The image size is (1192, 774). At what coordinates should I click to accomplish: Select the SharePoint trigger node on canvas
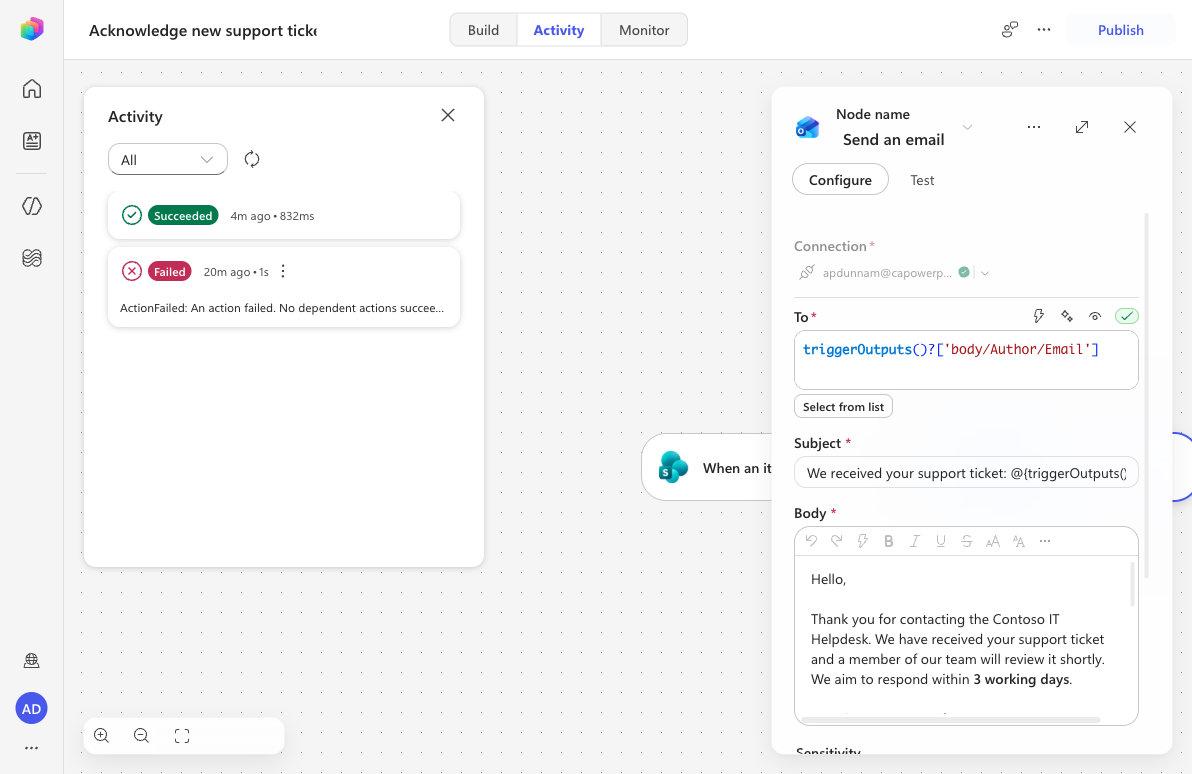(x=707, y=467)
